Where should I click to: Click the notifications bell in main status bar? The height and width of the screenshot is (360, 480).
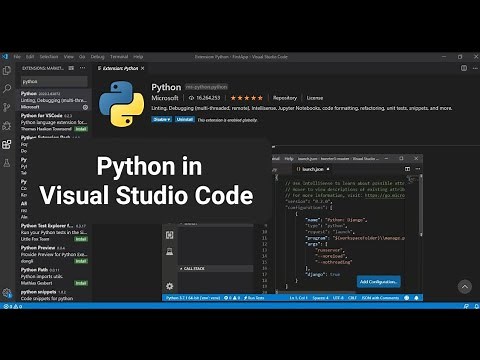[477, 306]
